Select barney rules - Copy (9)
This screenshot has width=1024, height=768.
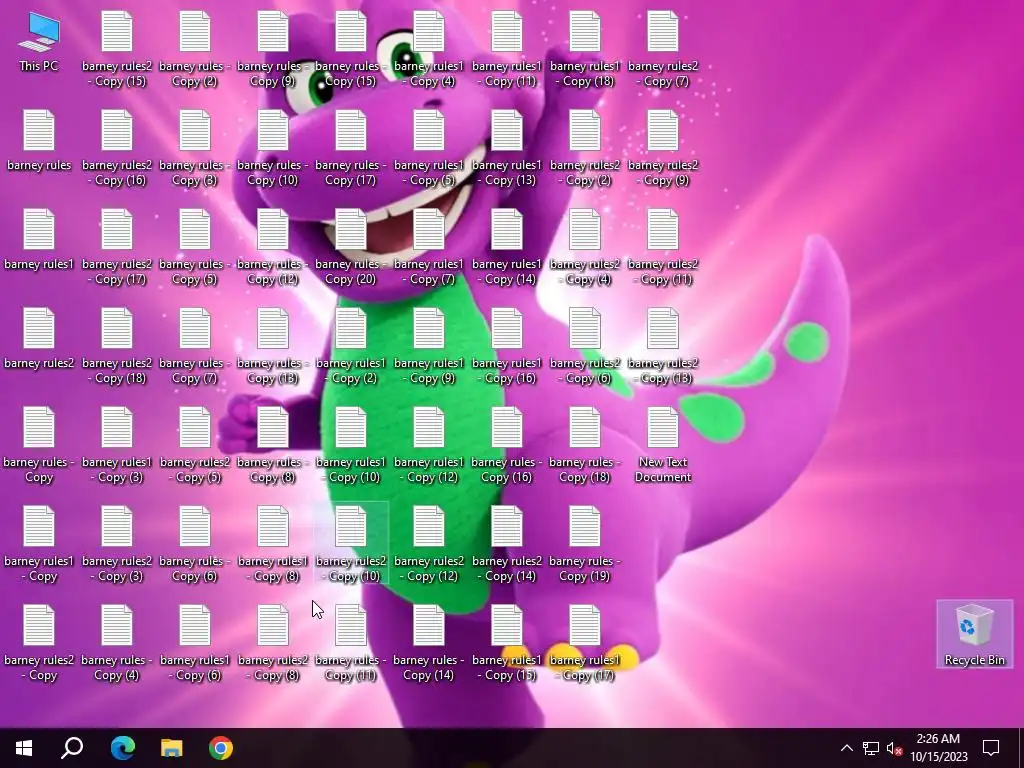pyautogui.click(x=273, y=50)
